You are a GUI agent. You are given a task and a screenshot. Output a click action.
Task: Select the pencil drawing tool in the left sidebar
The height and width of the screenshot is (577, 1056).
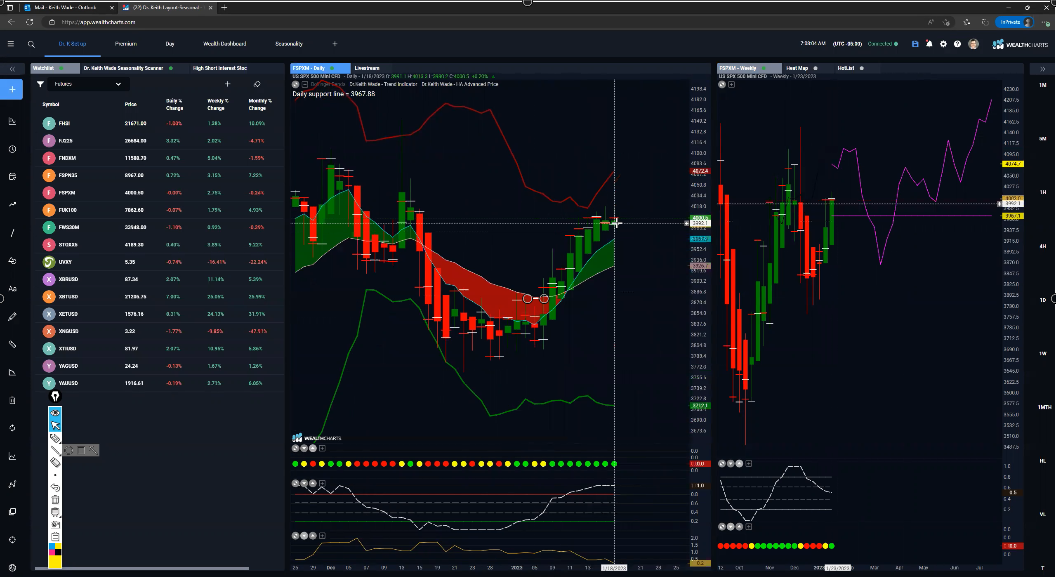[x=12, y=316]
